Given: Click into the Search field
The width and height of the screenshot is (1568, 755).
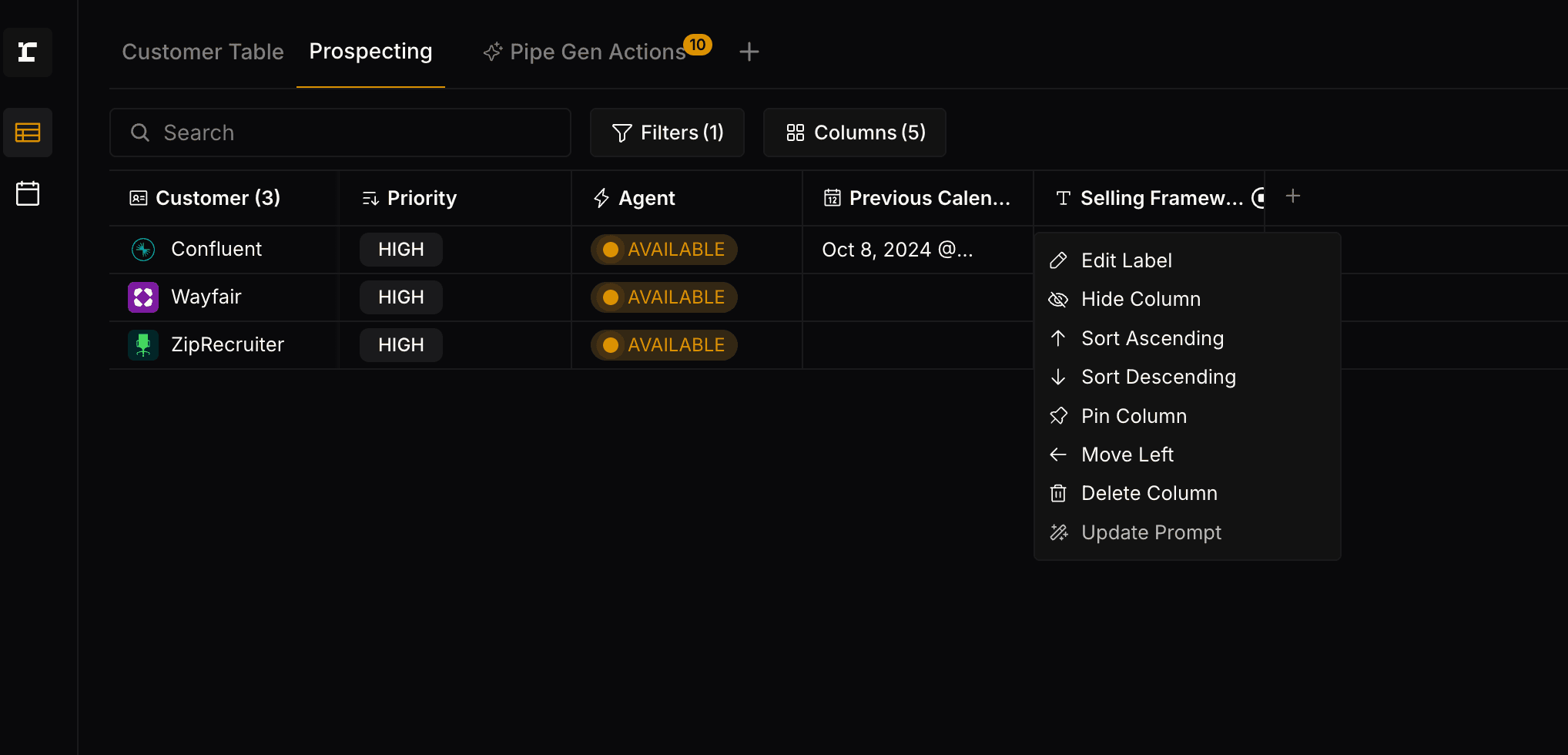Looking at the screenshot, I should [340, 133].
